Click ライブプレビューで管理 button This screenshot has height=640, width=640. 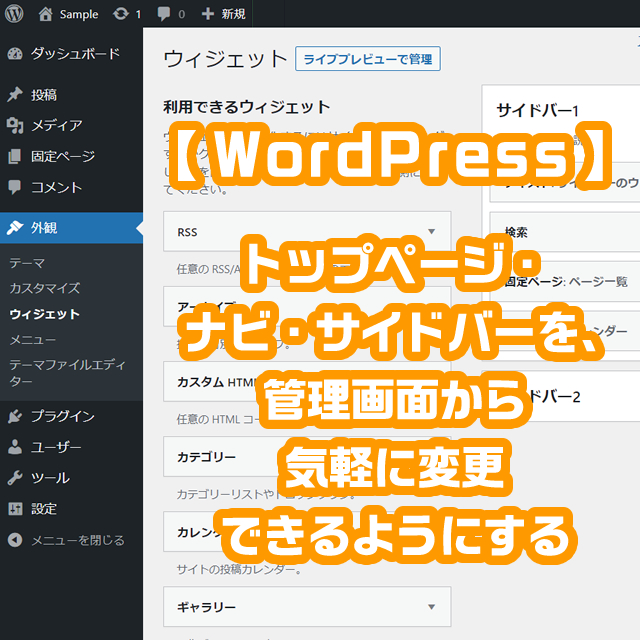click(x=368, y=59)
